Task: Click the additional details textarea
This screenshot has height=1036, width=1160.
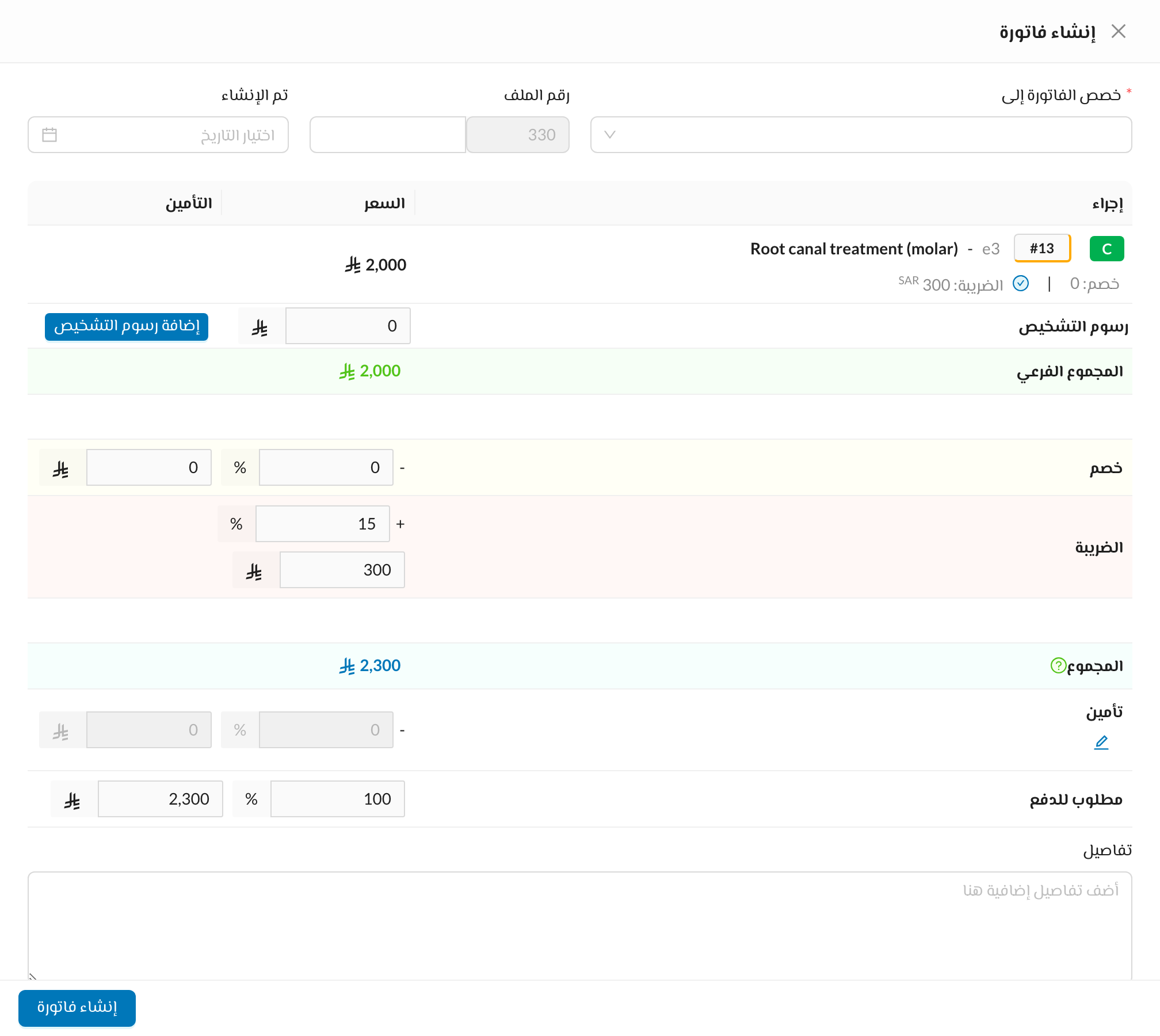Action: pyautogui.click(x=580, y=925)
